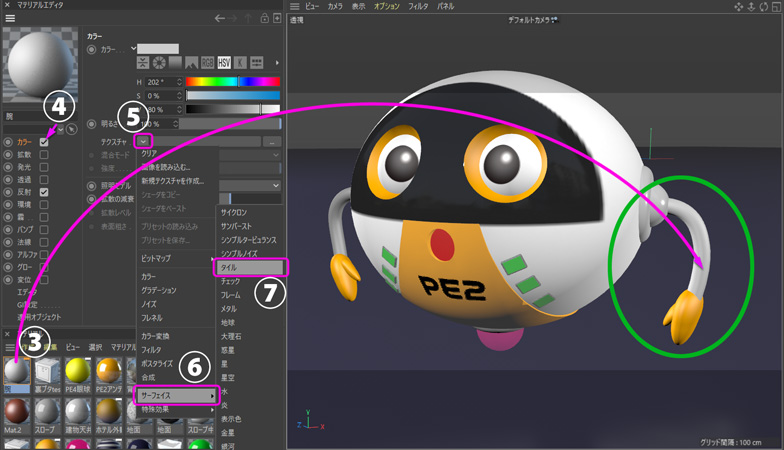Disable the 反射 channel checkbox
784x450 pixels.
(44, 193)
